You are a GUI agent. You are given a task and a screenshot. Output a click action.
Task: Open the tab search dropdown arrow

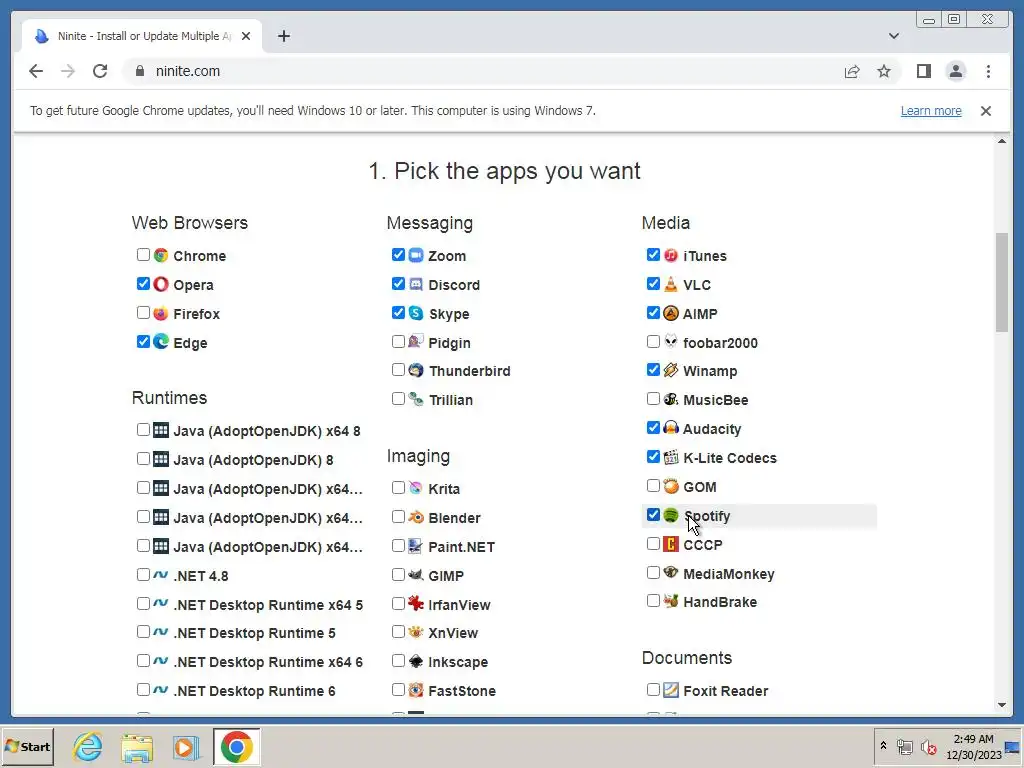coord(893,36)
